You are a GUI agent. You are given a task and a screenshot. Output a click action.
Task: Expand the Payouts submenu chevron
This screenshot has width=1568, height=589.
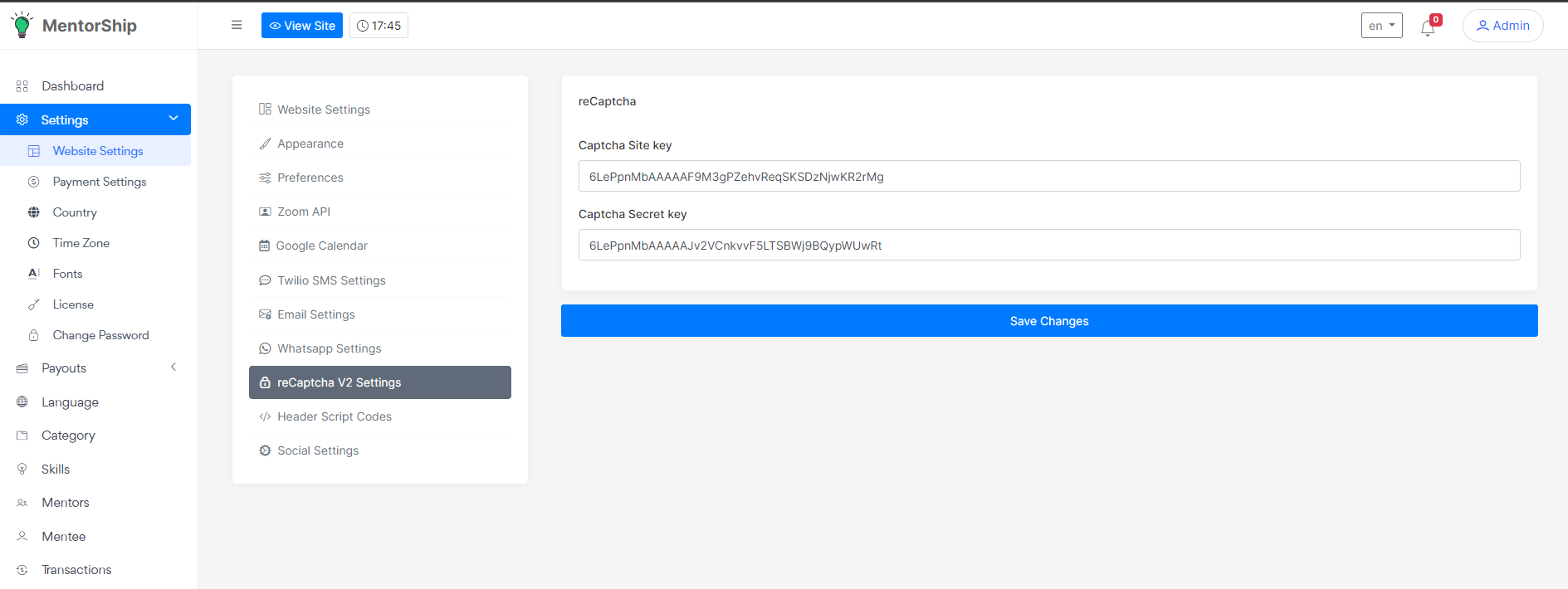tap(173, 368)
